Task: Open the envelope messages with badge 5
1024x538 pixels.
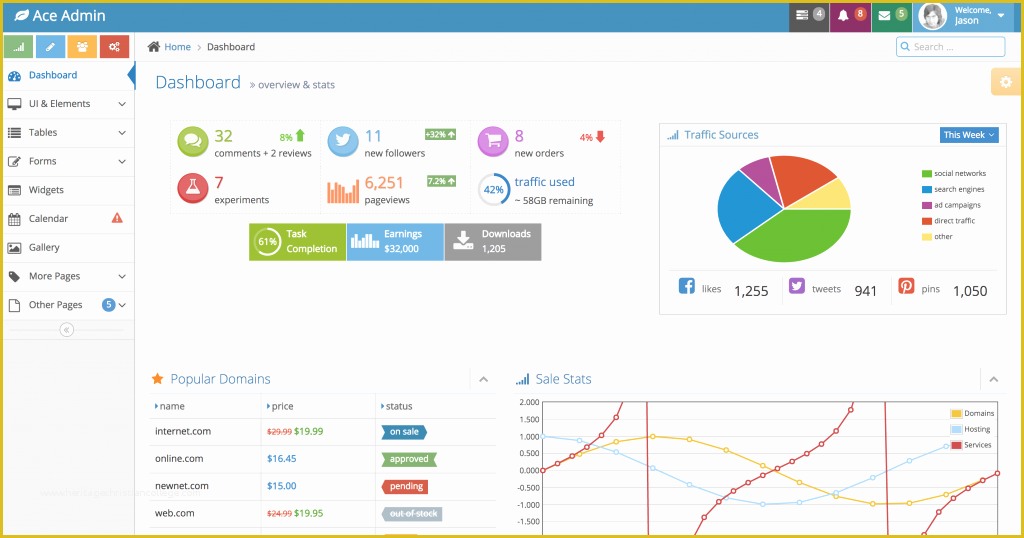Action: [x=891, y=16]
